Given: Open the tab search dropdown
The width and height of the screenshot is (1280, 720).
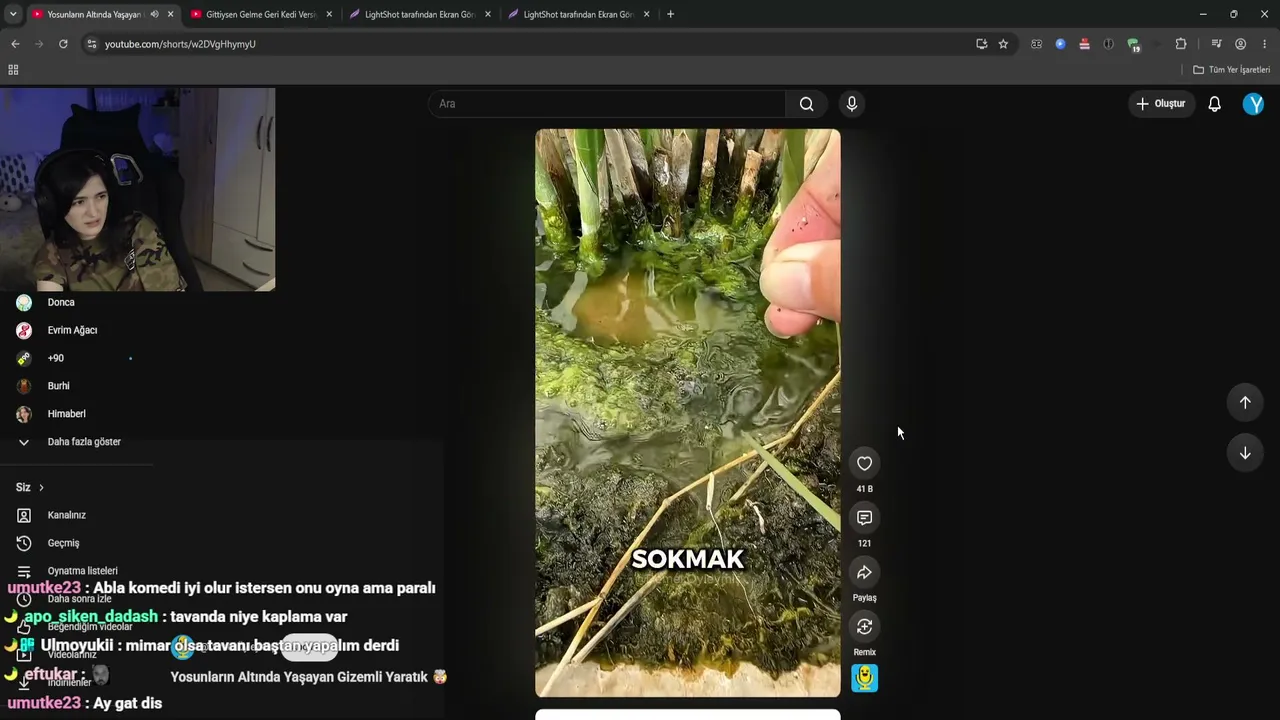Looking at the screenshot, I should (x=13, y=14).
